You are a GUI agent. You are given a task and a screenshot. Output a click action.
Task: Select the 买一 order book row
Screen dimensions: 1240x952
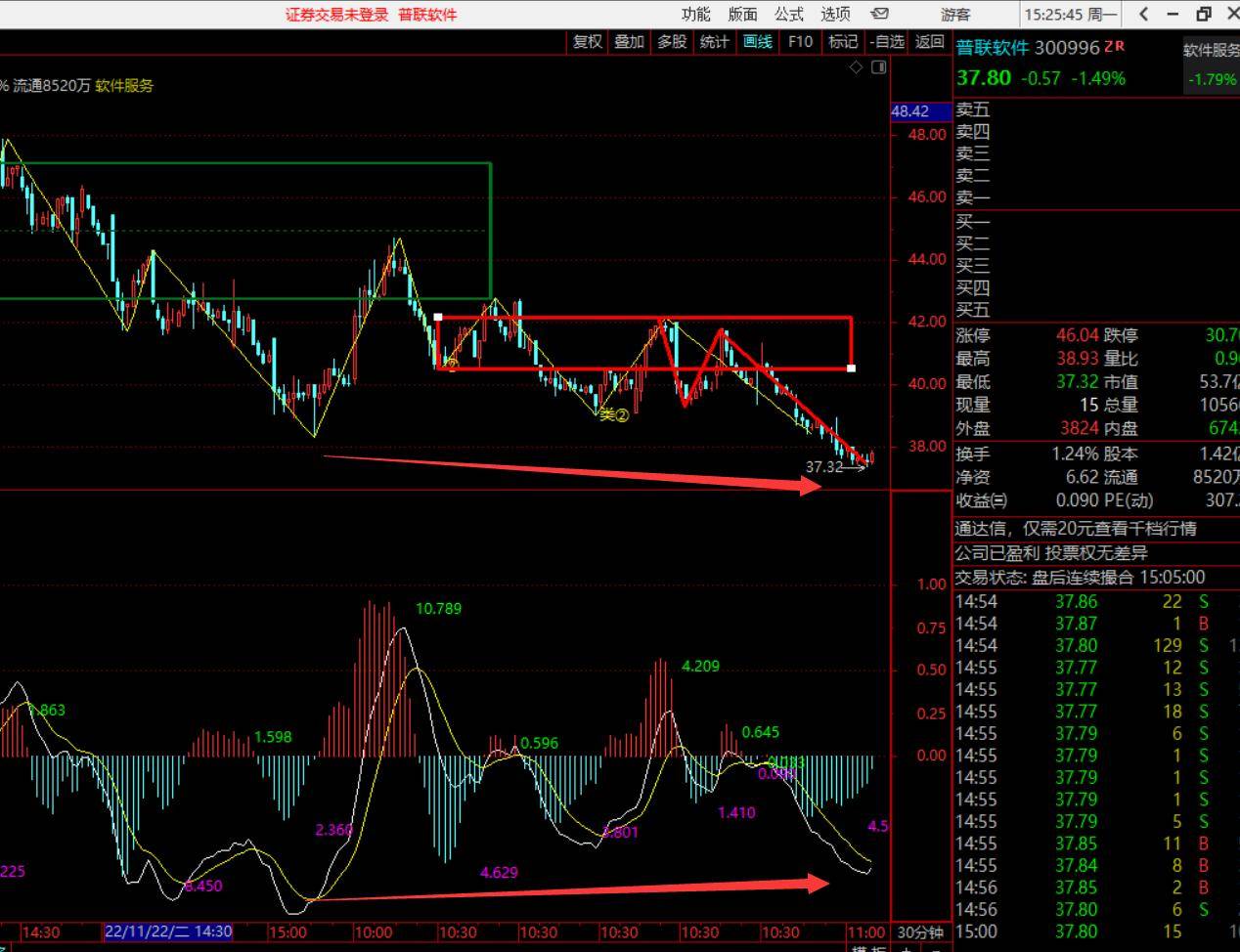point(1097,222)
